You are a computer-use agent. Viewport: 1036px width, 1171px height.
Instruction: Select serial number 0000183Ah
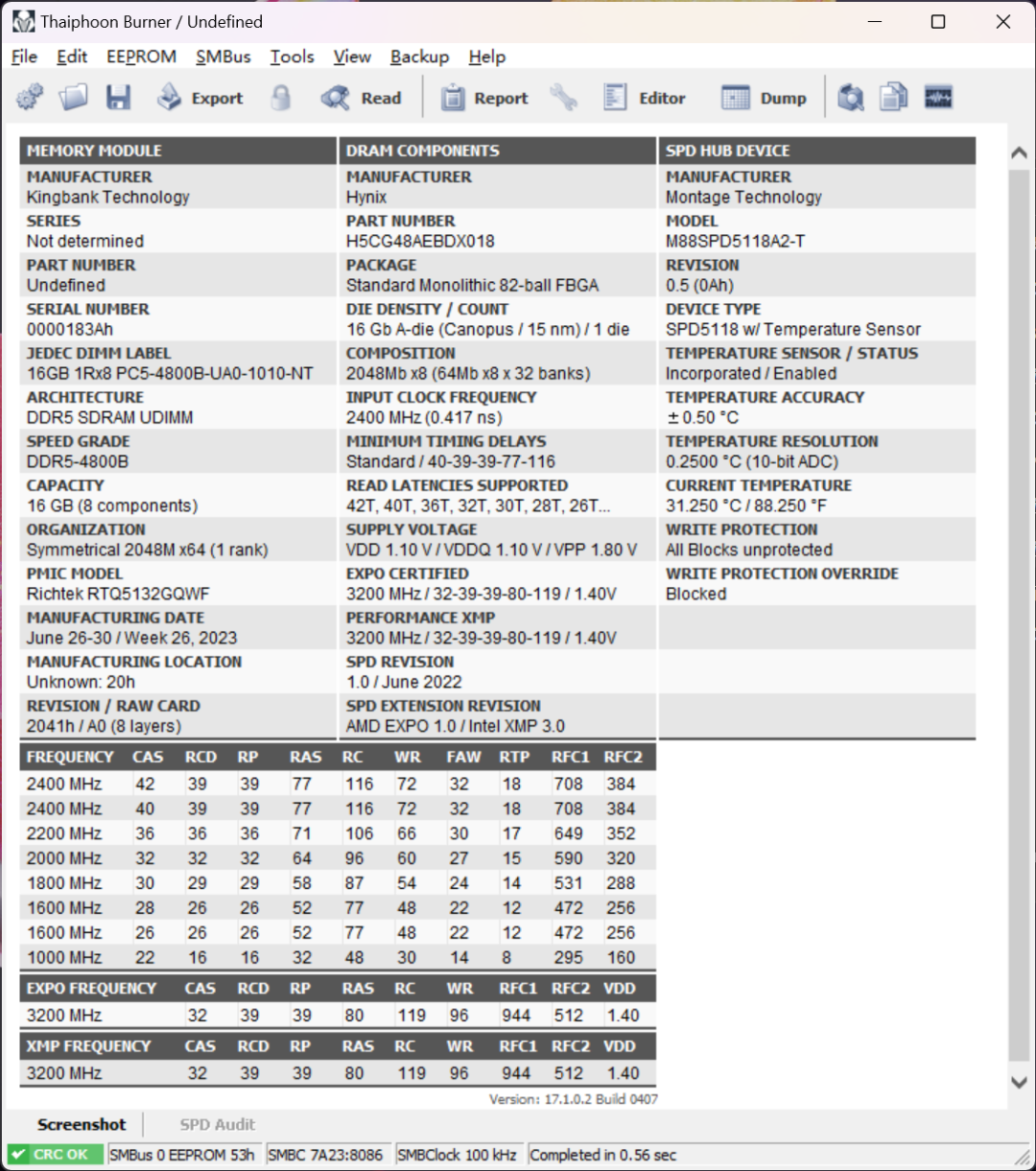(70, 330)
